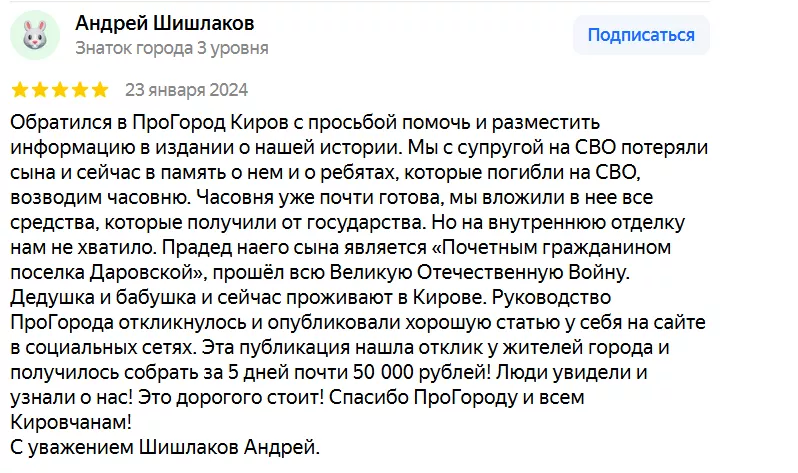
Task: Click the review date 23 января 2024
Action: pyautogui.click(x=185, y=89)
